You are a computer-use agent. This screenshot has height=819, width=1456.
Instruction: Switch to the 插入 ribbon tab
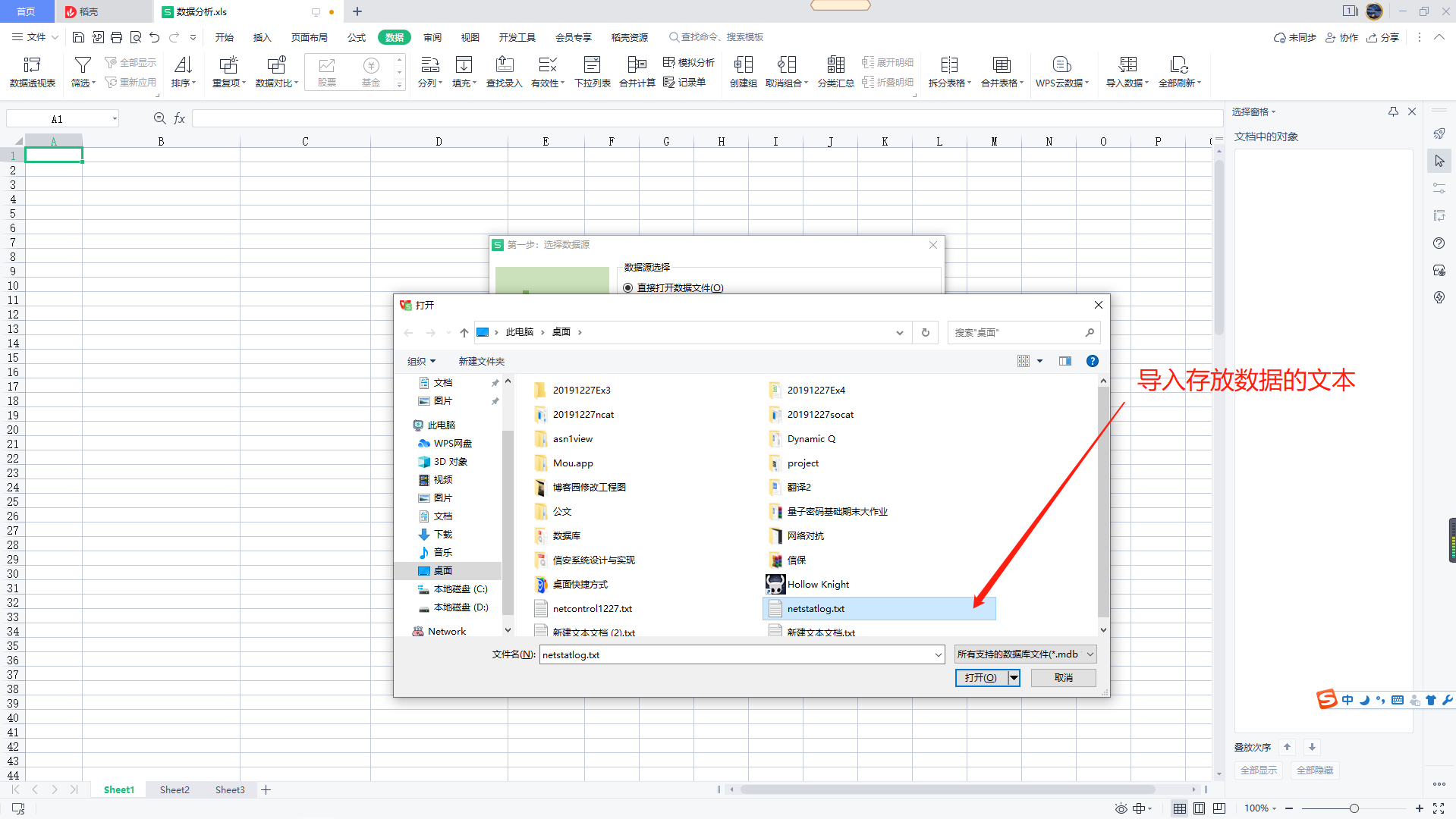click(x=262, y=37)
